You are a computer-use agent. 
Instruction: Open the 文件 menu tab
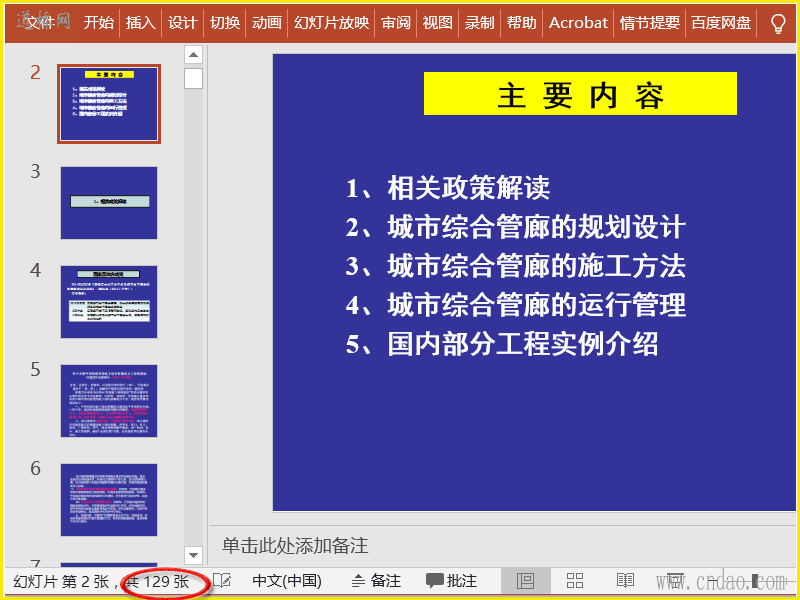[41, 23]
